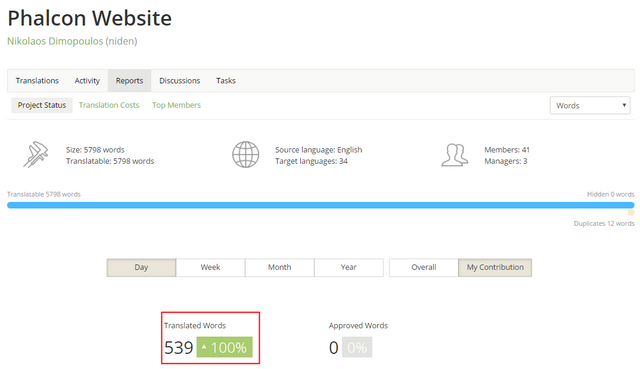Select the Reports tab
The image size is (640, 369).
click(129, 81)
